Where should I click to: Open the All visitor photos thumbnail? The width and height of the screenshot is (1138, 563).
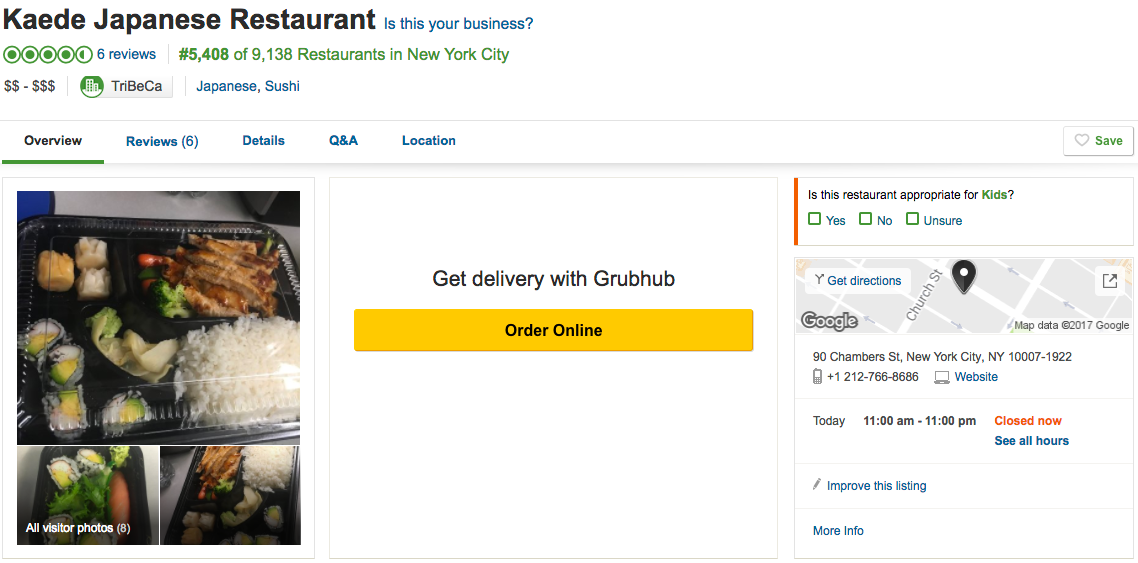tap(88, 496)
